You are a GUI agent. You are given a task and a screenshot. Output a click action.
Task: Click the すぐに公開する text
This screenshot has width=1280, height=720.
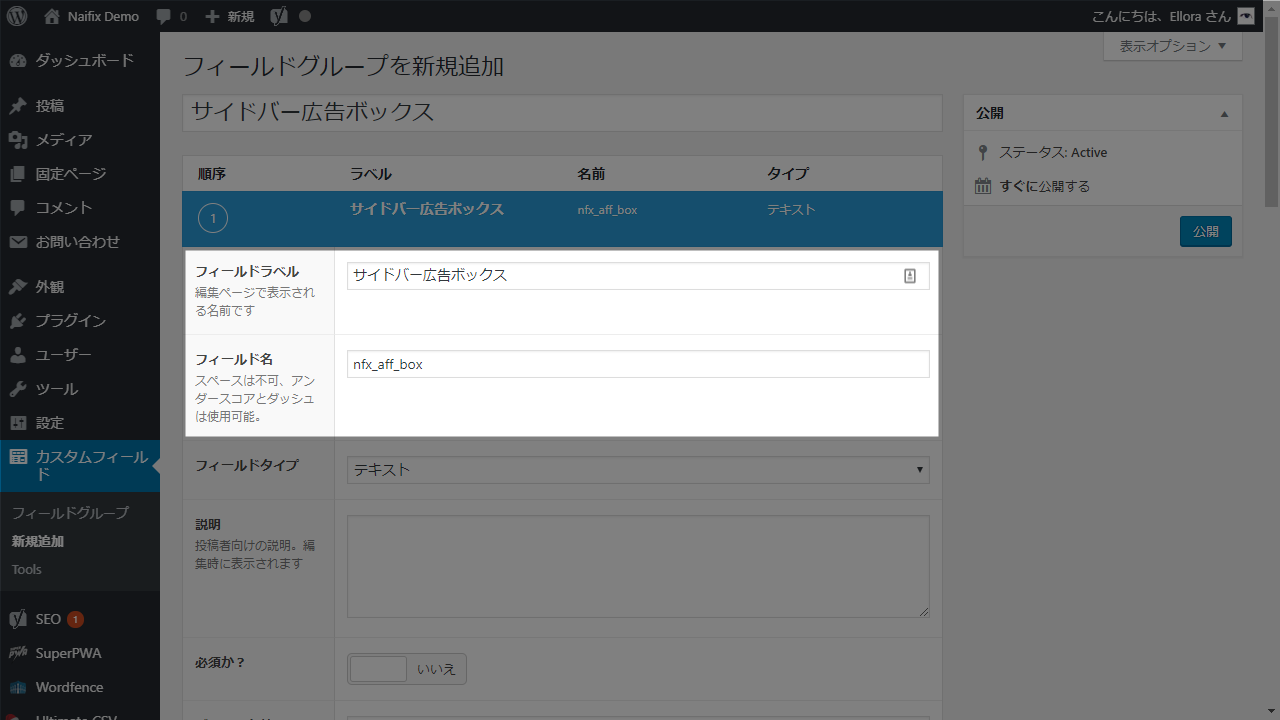click(1045, 186)
